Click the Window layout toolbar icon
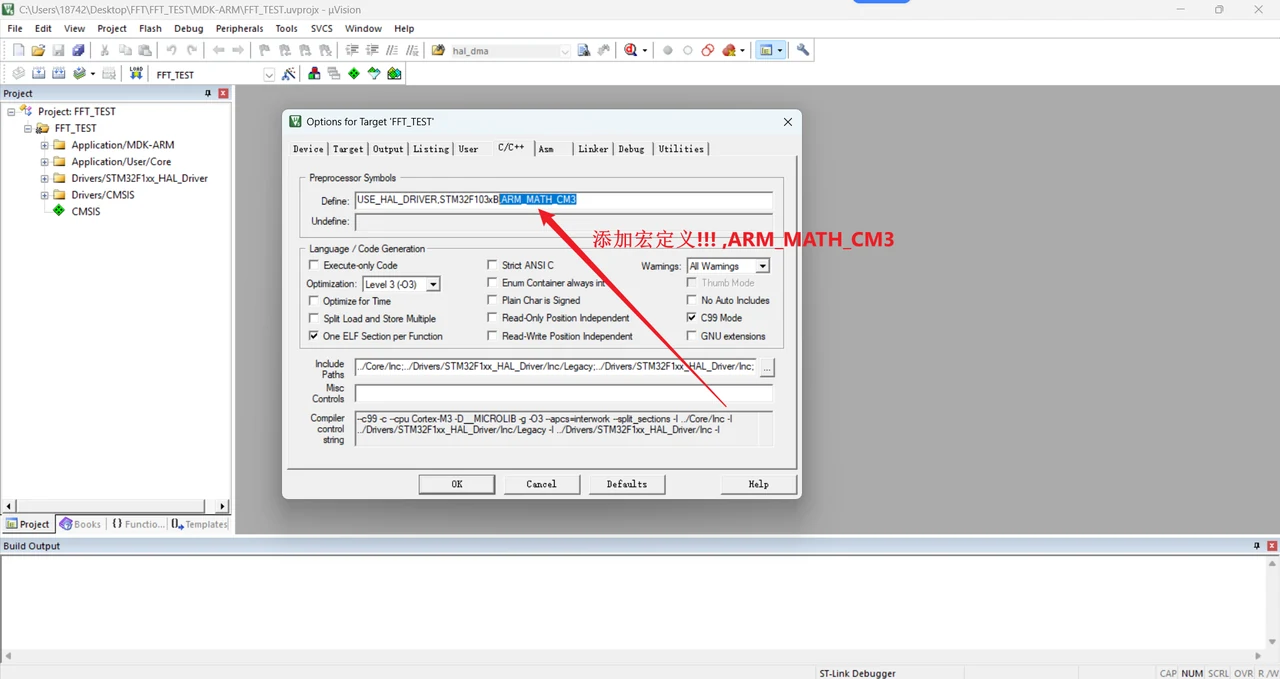Image resolution: width=1280 pixels, height=679 pixels. point(766,50)
